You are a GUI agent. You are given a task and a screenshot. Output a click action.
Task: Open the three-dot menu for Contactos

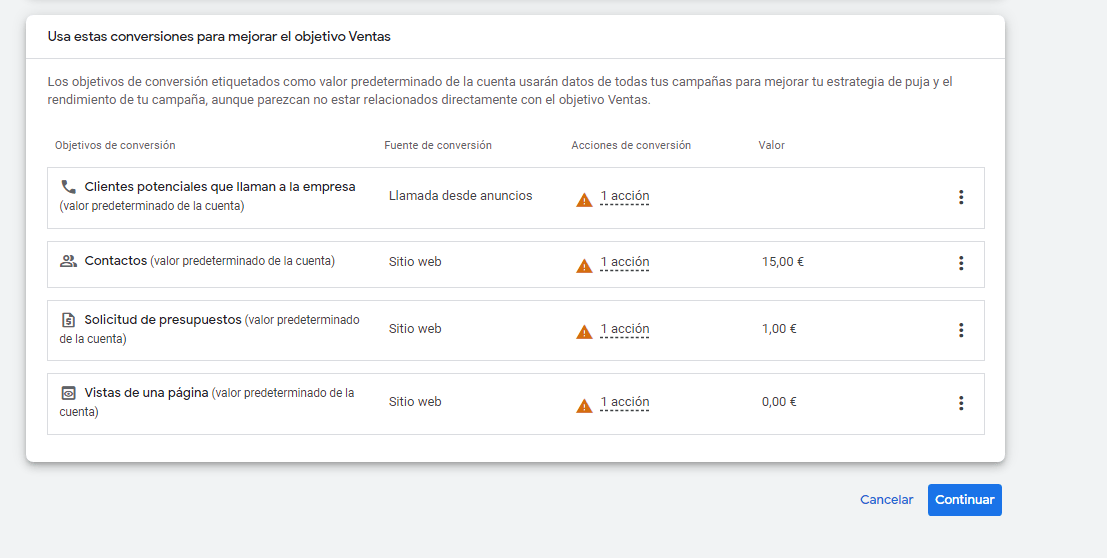point(960,263)
